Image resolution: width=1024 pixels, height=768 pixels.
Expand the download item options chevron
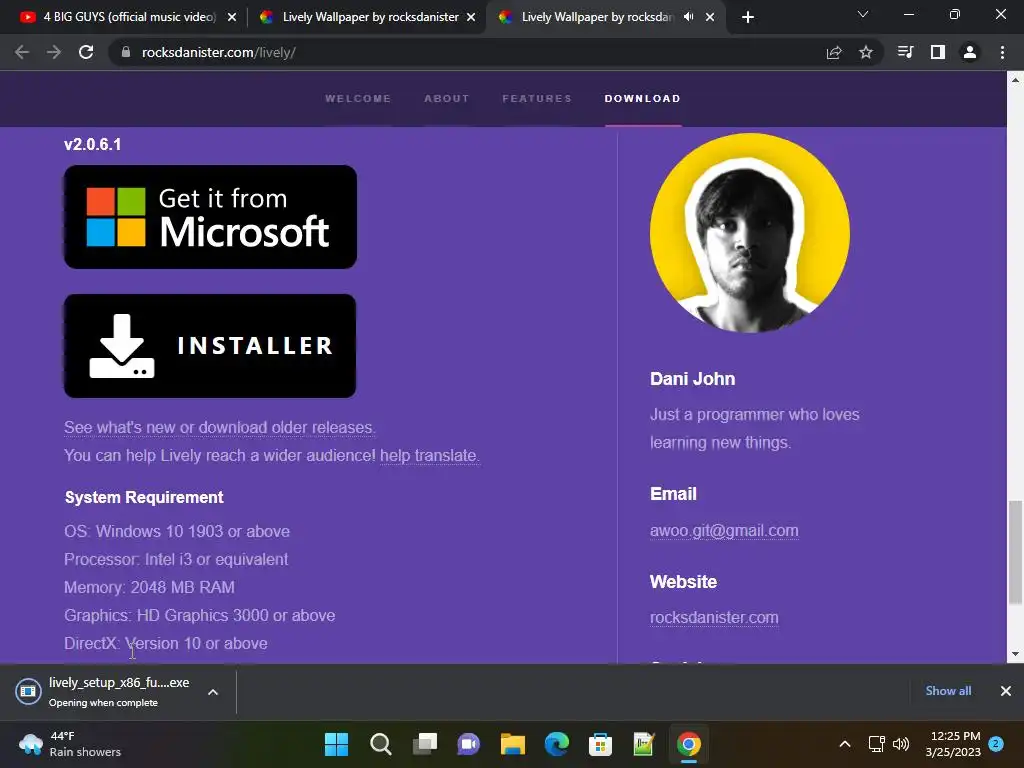point(213,692)
